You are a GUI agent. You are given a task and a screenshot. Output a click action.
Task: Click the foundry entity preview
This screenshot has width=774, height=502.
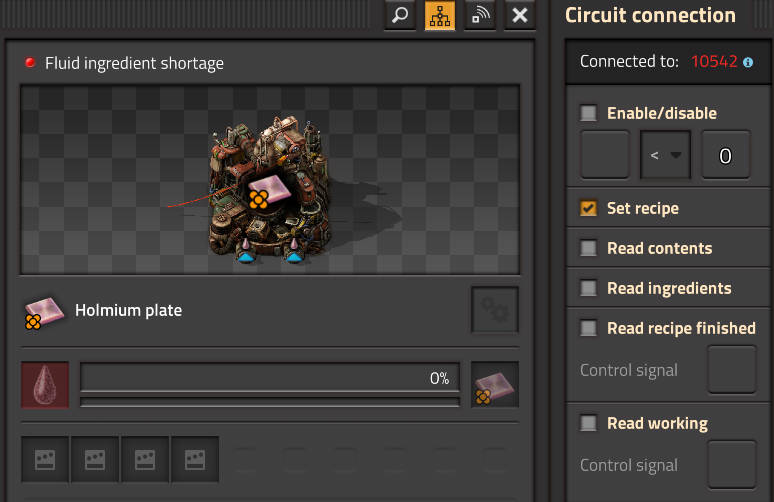270,180
